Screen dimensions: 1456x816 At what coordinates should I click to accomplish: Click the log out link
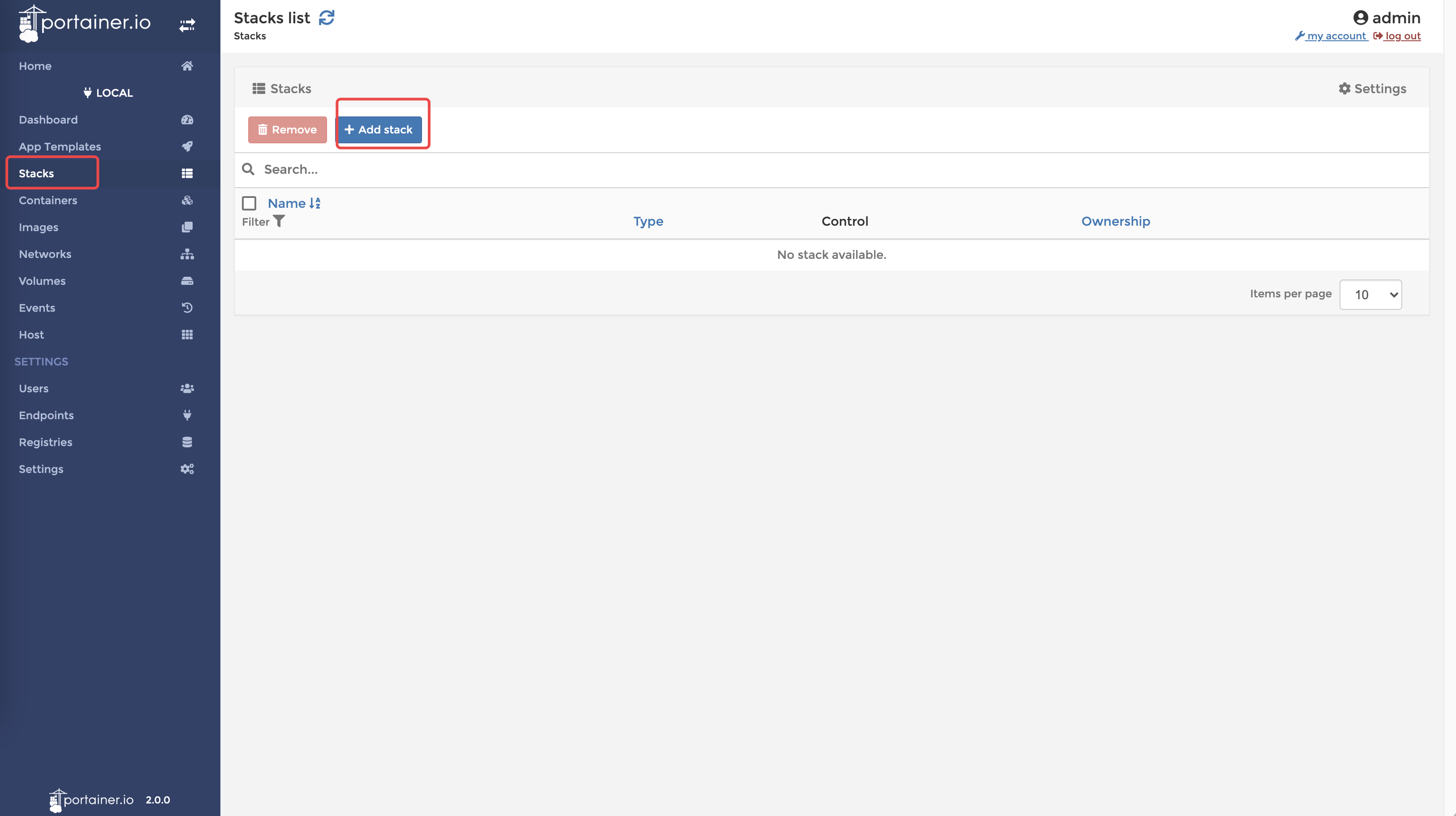[x=1402, y=36]
